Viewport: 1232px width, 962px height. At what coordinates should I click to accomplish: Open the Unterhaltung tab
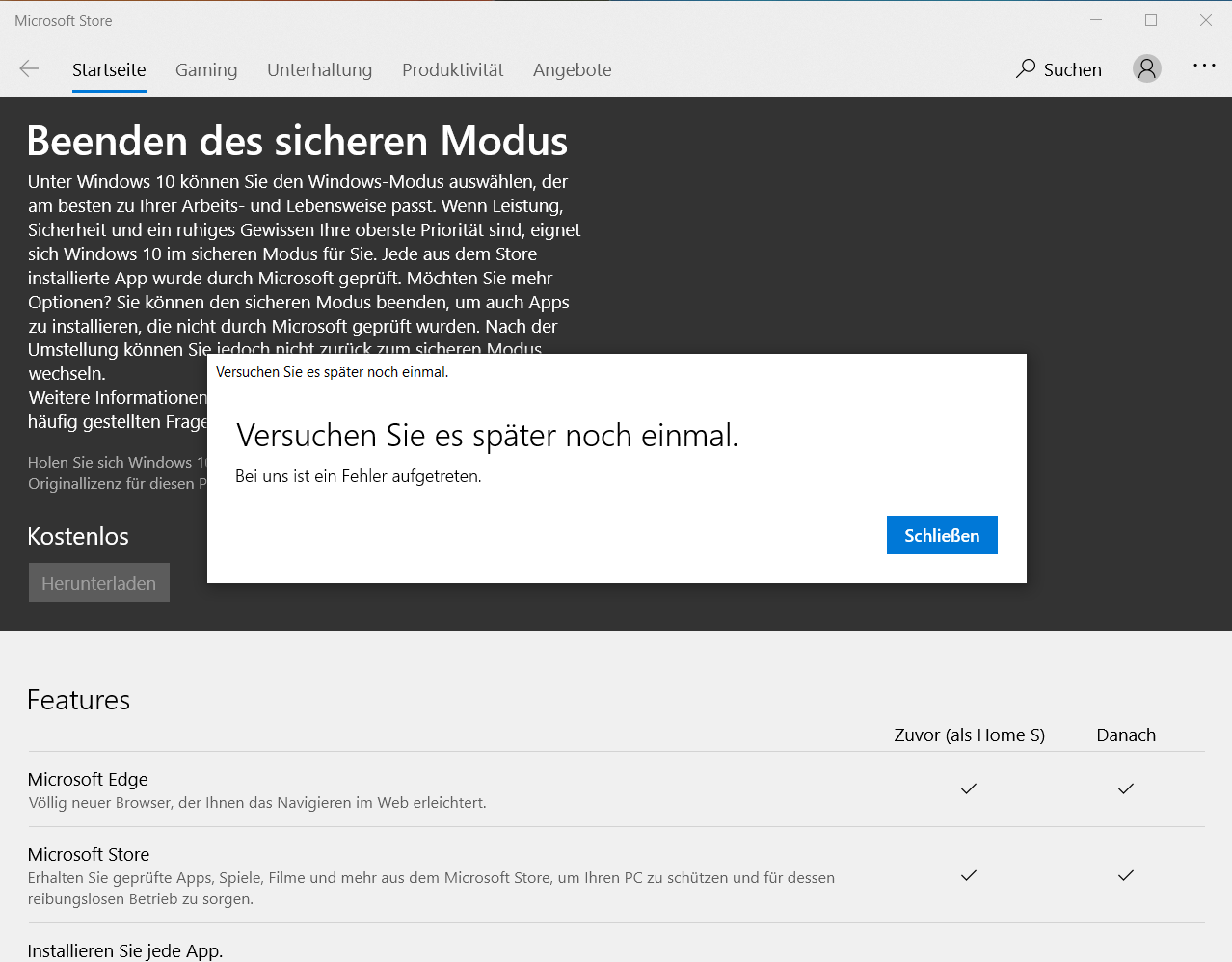[319, 69]
